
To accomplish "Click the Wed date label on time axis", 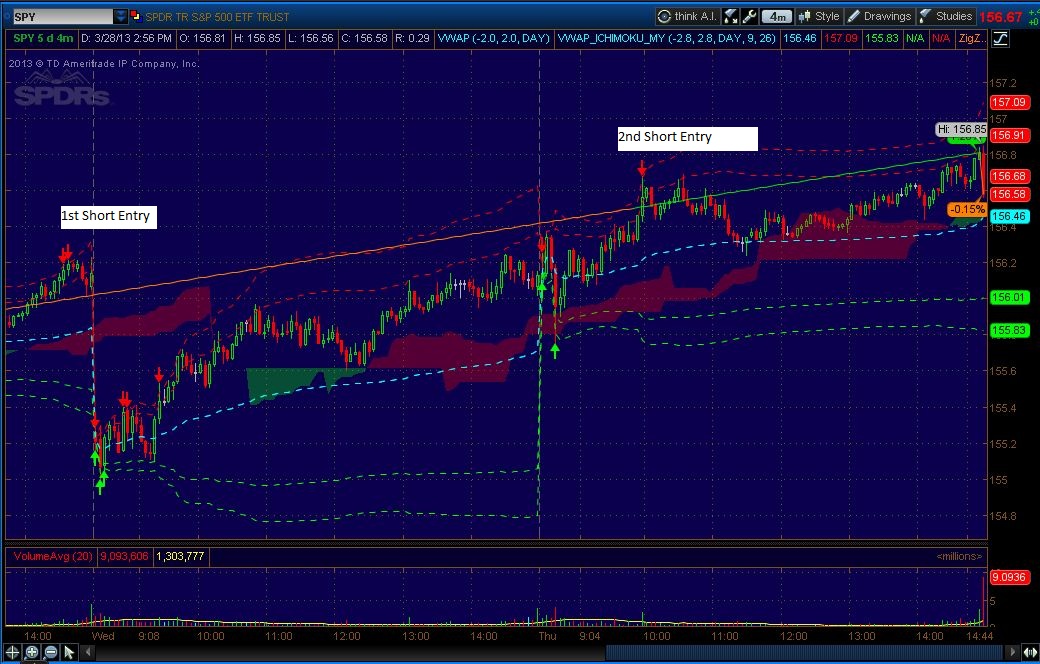I will [x=103, y=636].
